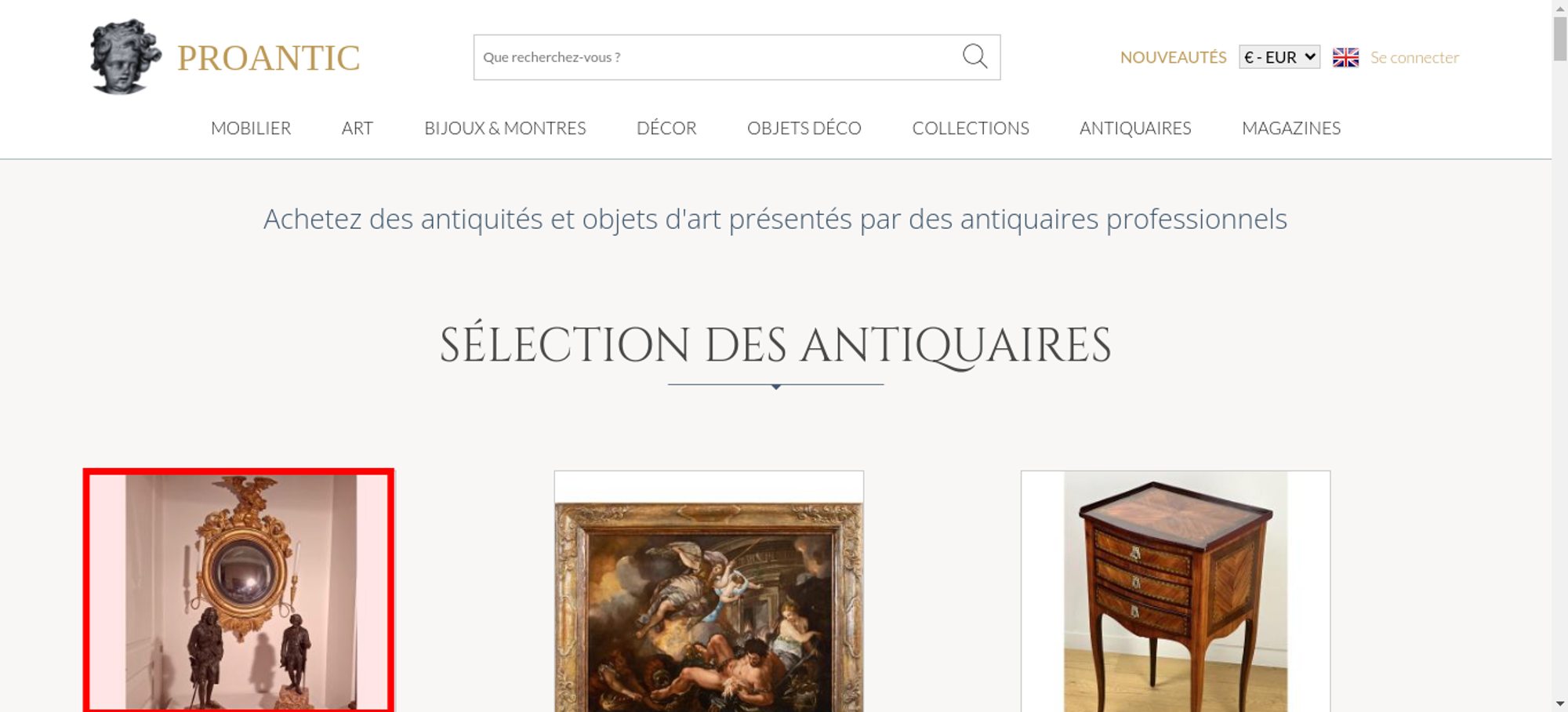
Task: Open the ANTIQUAIRES menu
Action: point(1135,128)
